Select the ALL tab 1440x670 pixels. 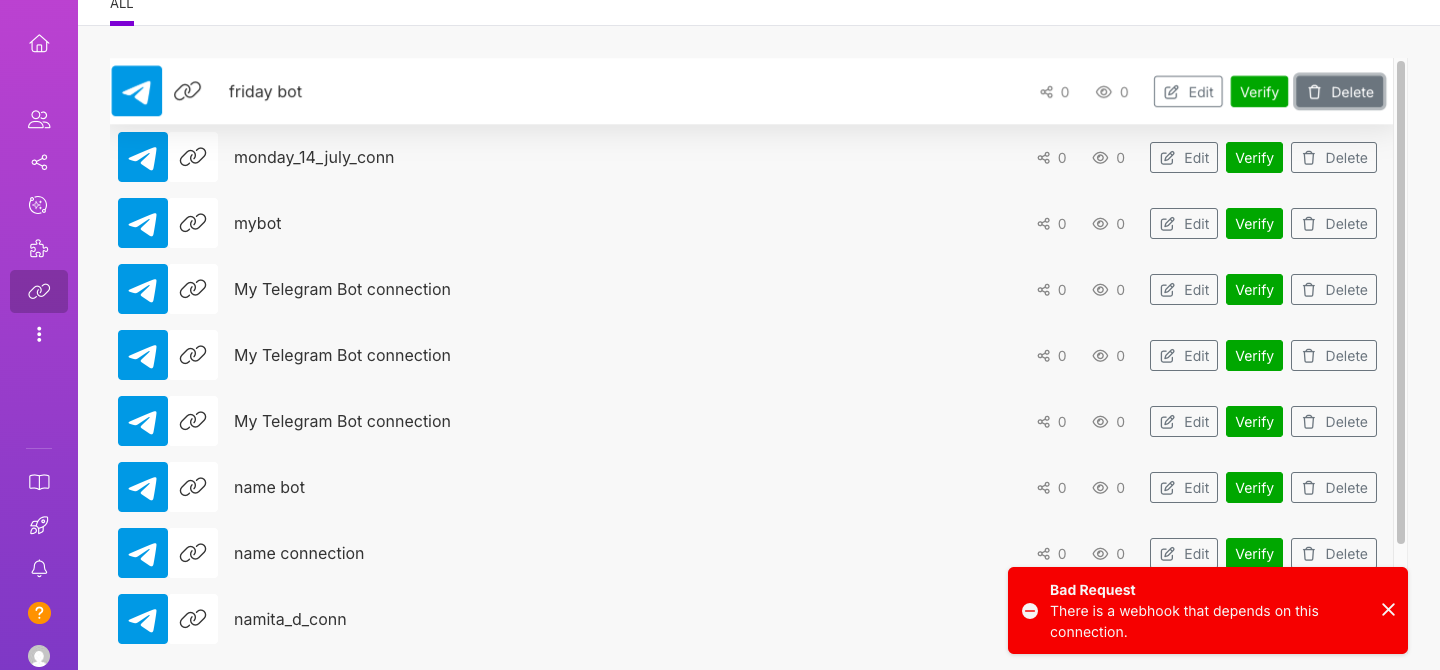click(x=121, y=6)
